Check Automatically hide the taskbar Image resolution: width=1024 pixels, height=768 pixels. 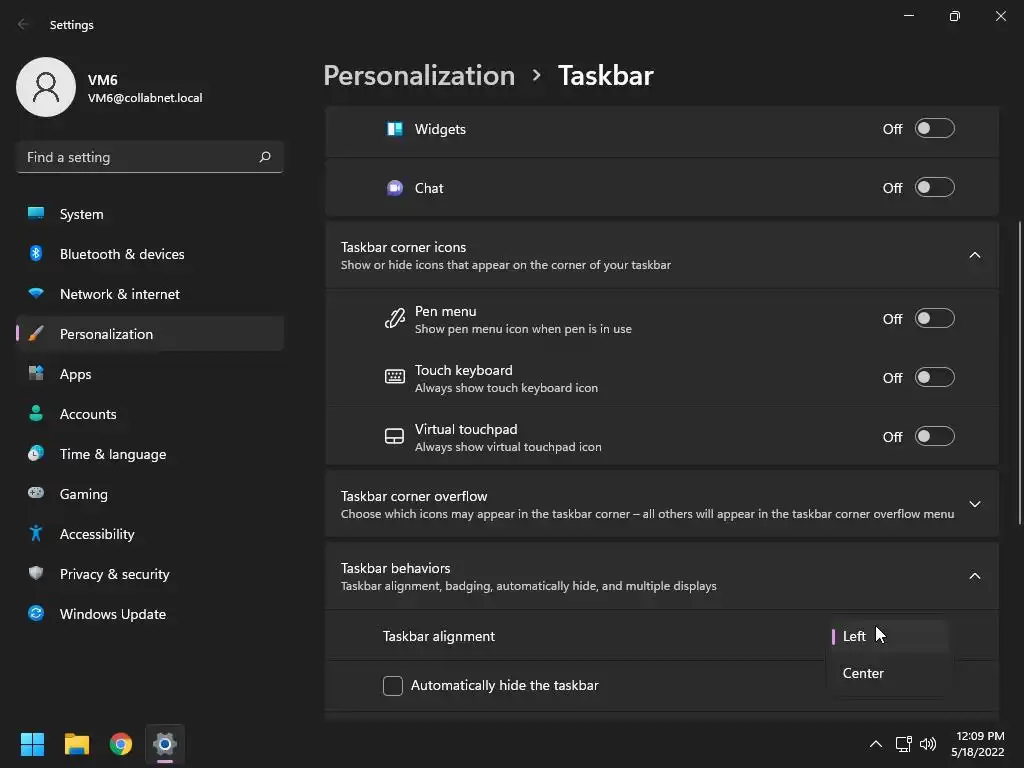click(x=393, y=686)
